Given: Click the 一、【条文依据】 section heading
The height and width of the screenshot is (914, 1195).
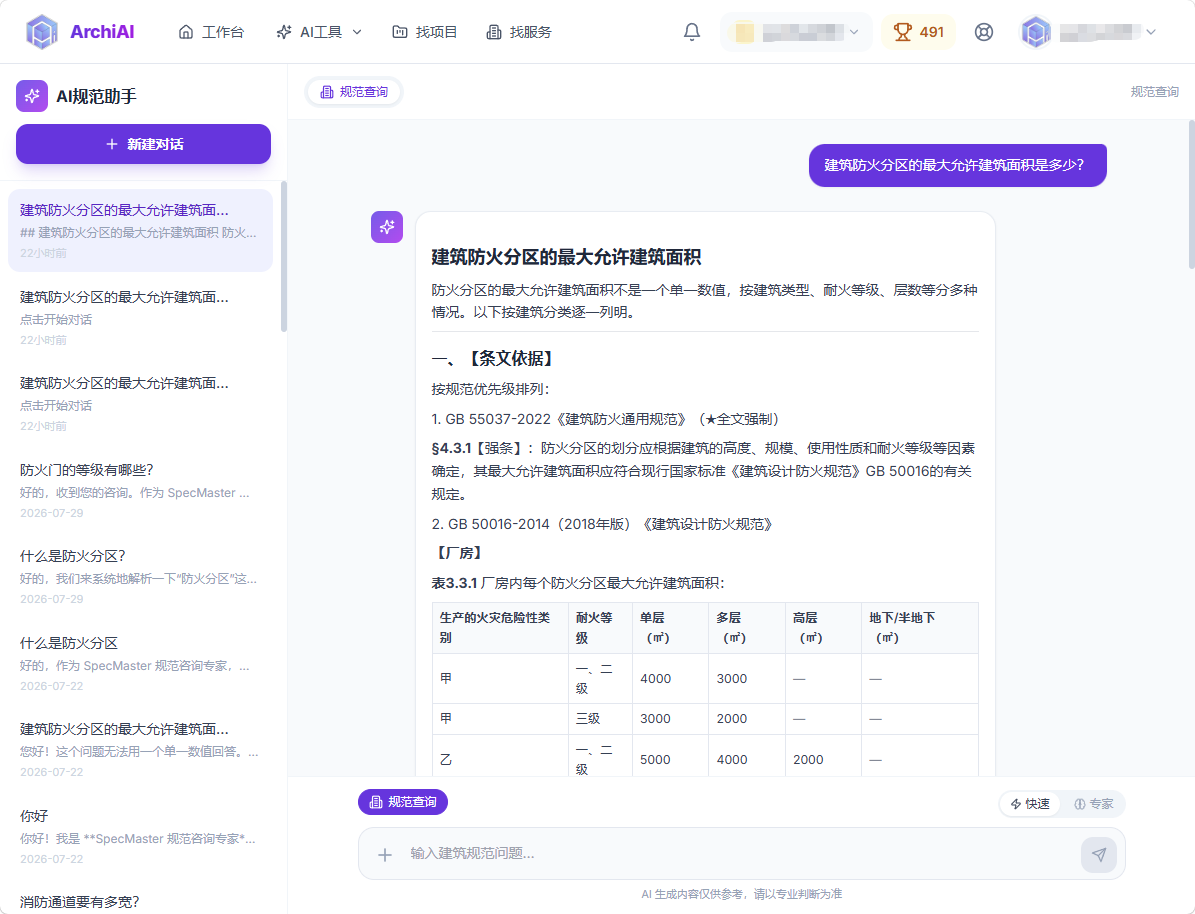Looking at the screenshot, I should [495, 358].
